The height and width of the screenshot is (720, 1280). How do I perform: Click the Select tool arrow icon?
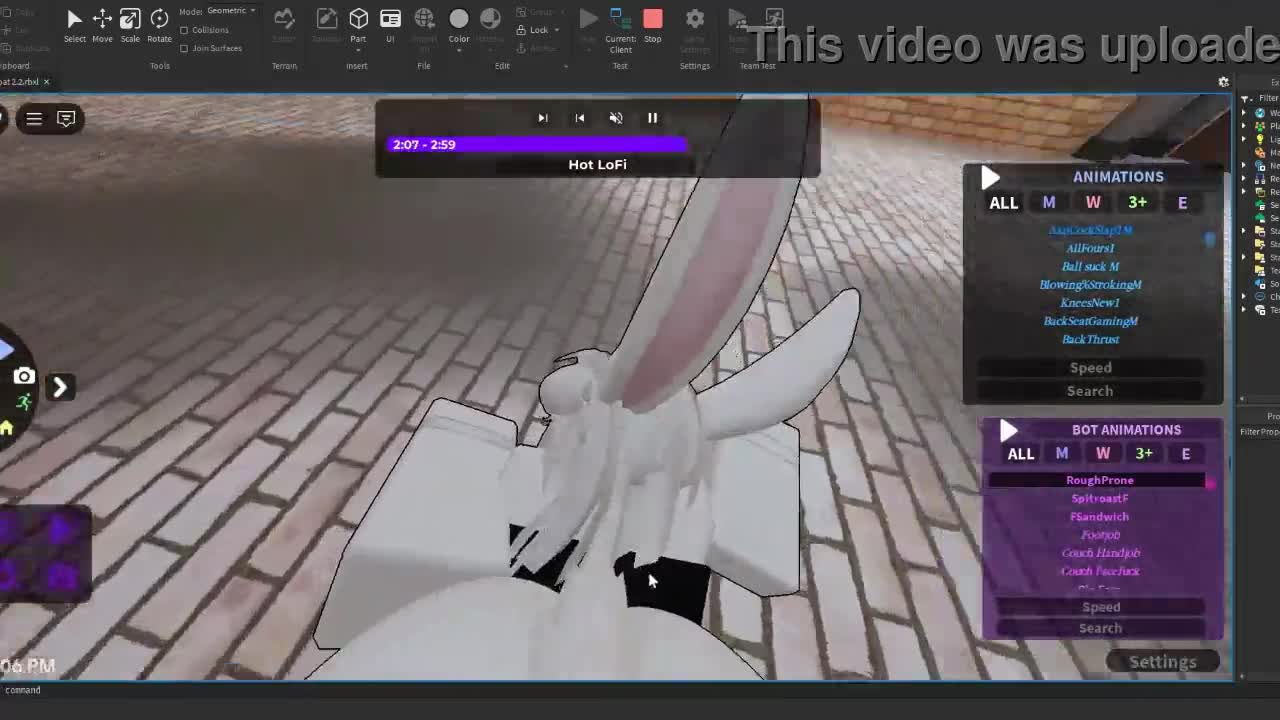point(74,20)
